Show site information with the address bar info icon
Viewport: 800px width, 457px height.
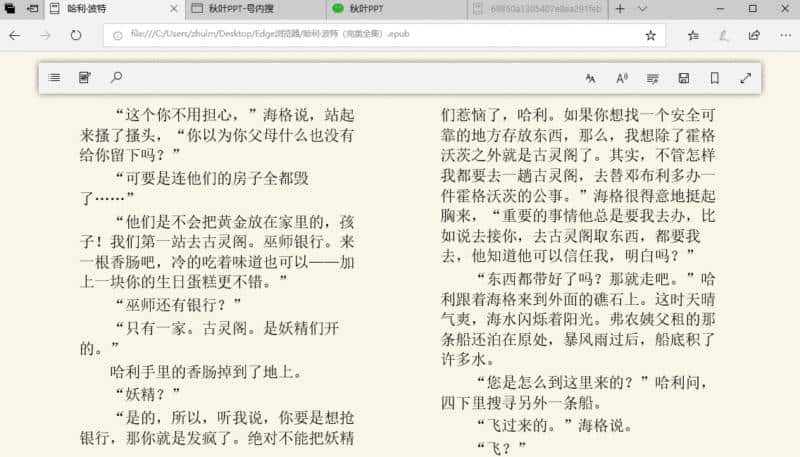pos(117,35)
